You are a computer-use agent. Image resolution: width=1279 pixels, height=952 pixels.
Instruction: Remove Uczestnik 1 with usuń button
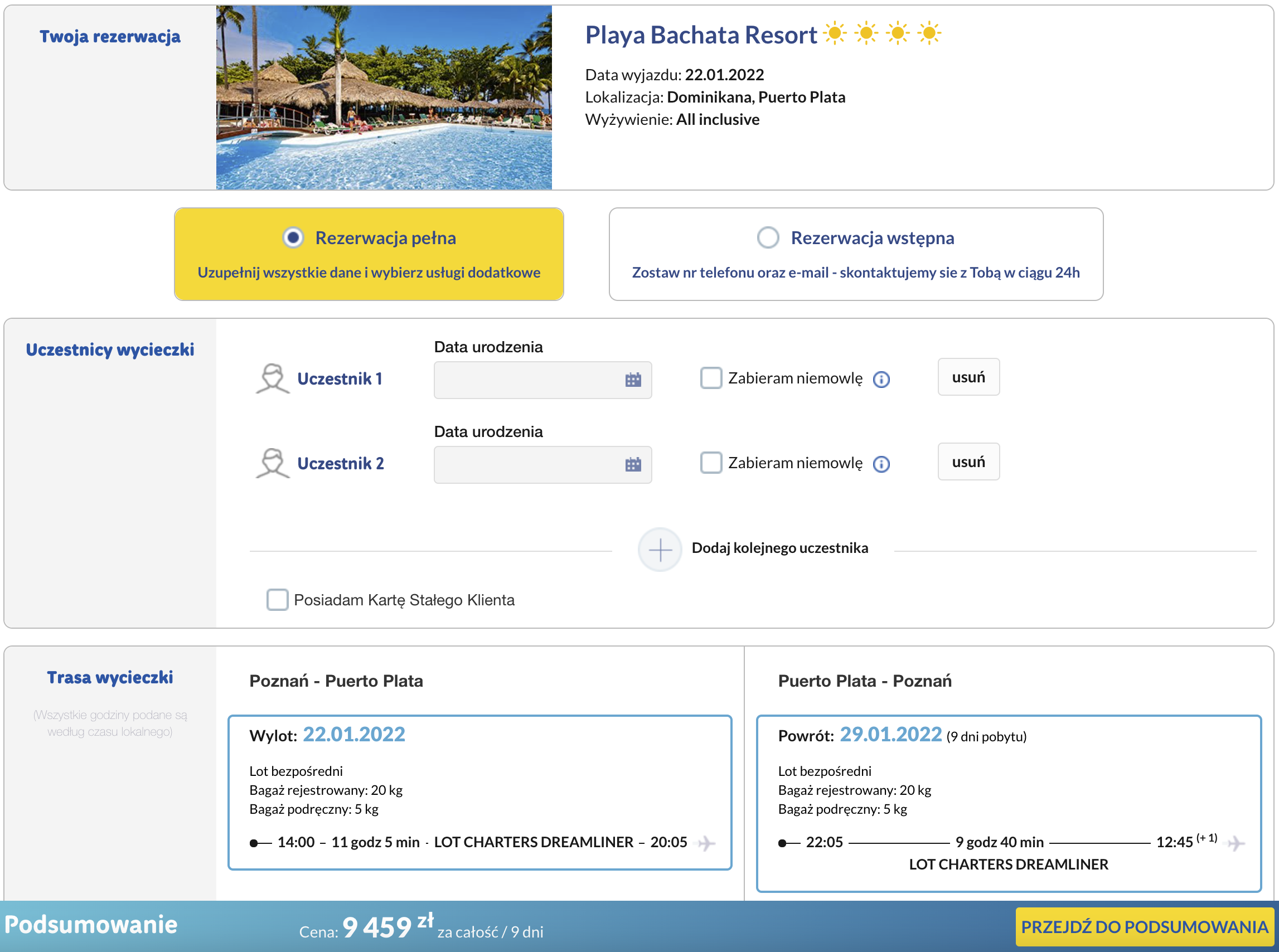tap(968, 377)
